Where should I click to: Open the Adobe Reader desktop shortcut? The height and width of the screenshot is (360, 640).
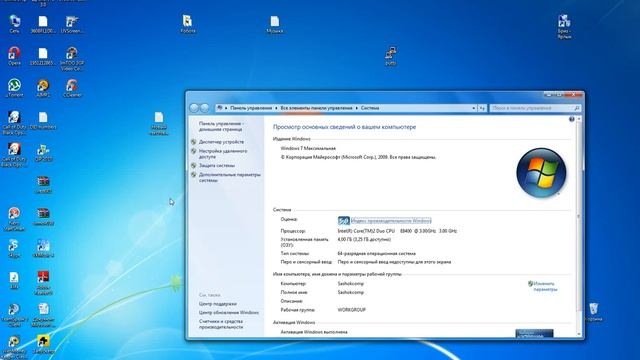click(x=43, y=283)
